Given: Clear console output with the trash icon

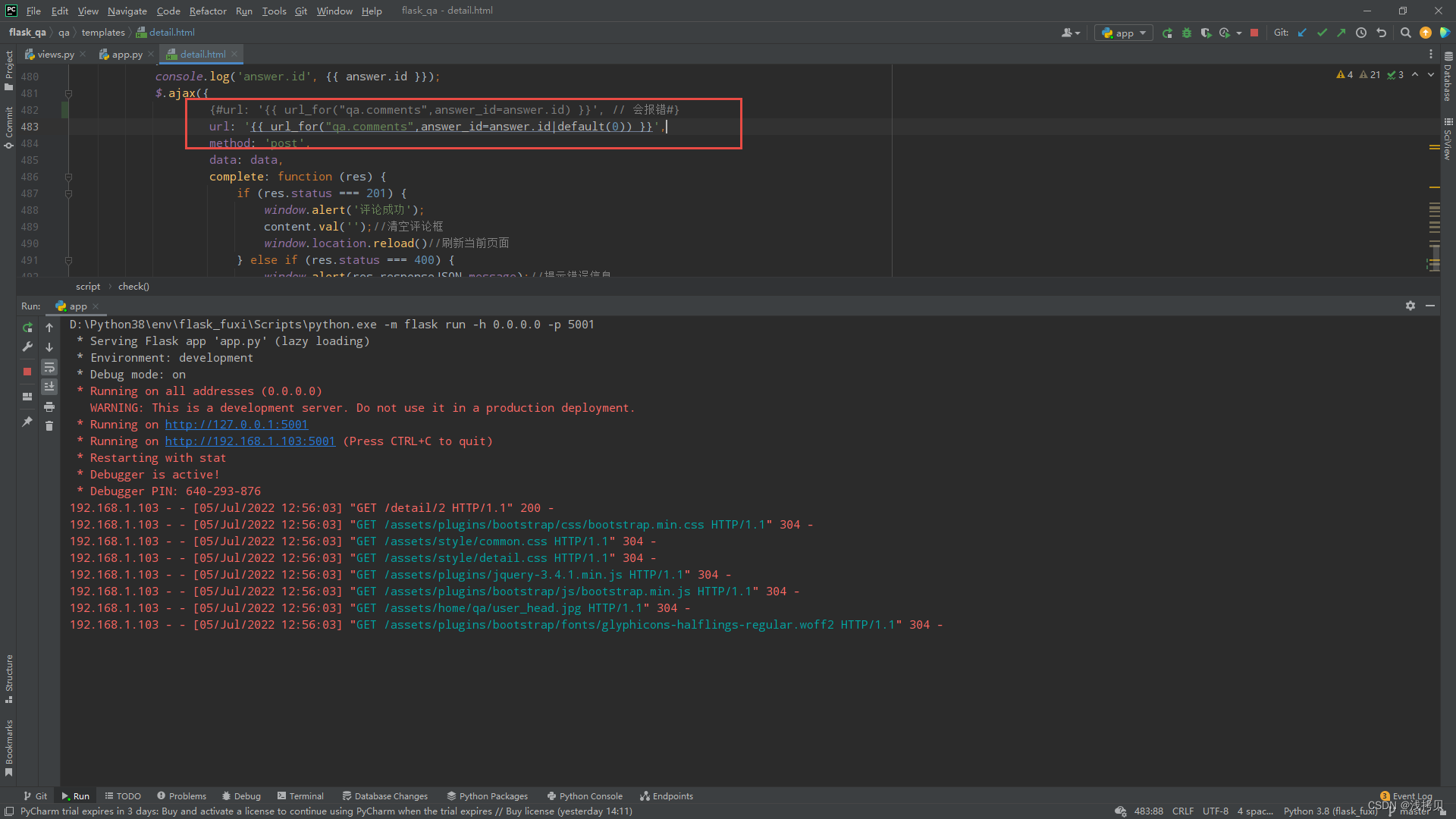Looking at the screenshot, I should click(x=49, y=425).
